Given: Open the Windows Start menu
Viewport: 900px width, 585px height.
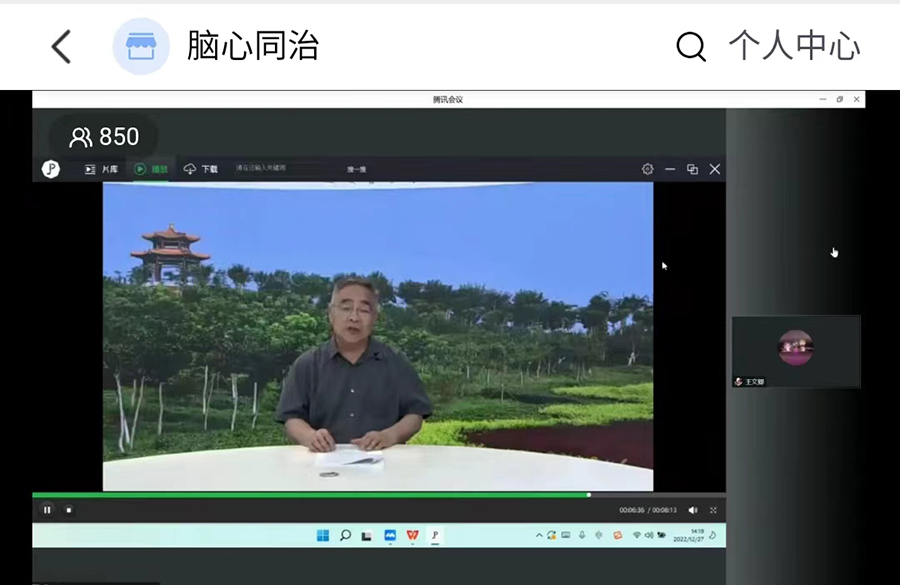Looking at the screenshot, I should (x=323, y=535).
